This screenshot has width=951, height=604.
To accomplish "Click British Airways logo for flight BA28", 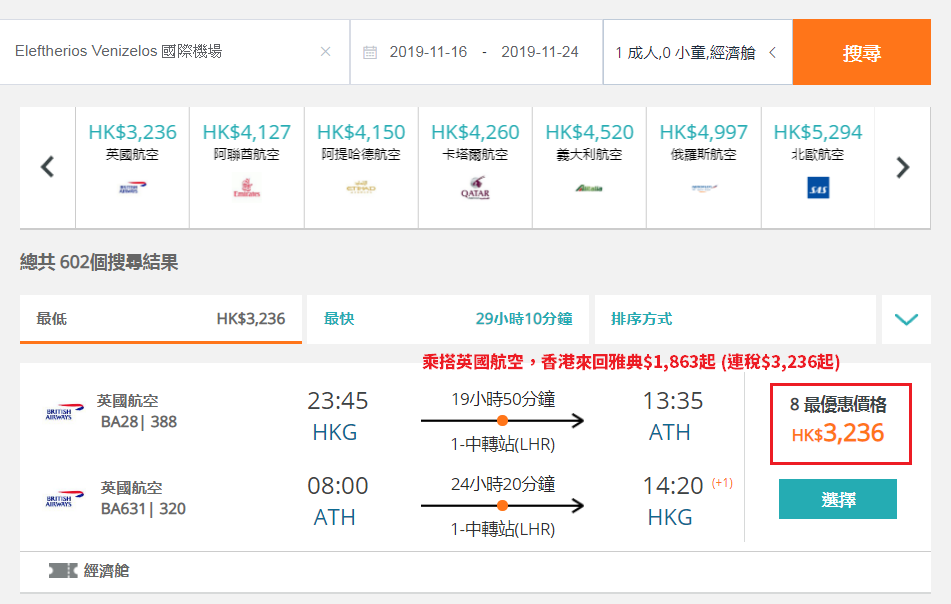I will click(x=64, y=412).
